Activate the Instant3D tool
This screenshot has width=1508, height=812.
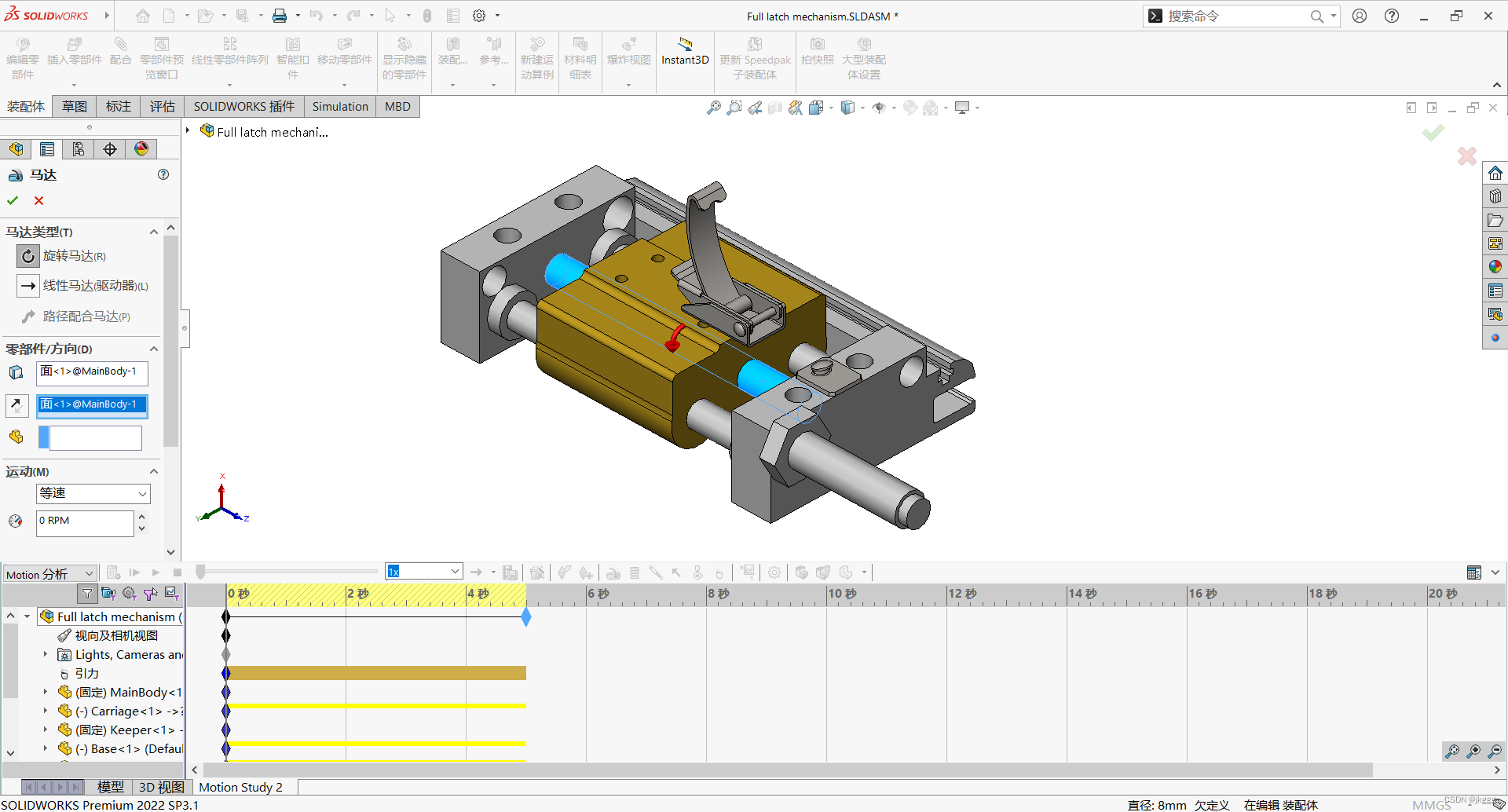pos(684,55)
